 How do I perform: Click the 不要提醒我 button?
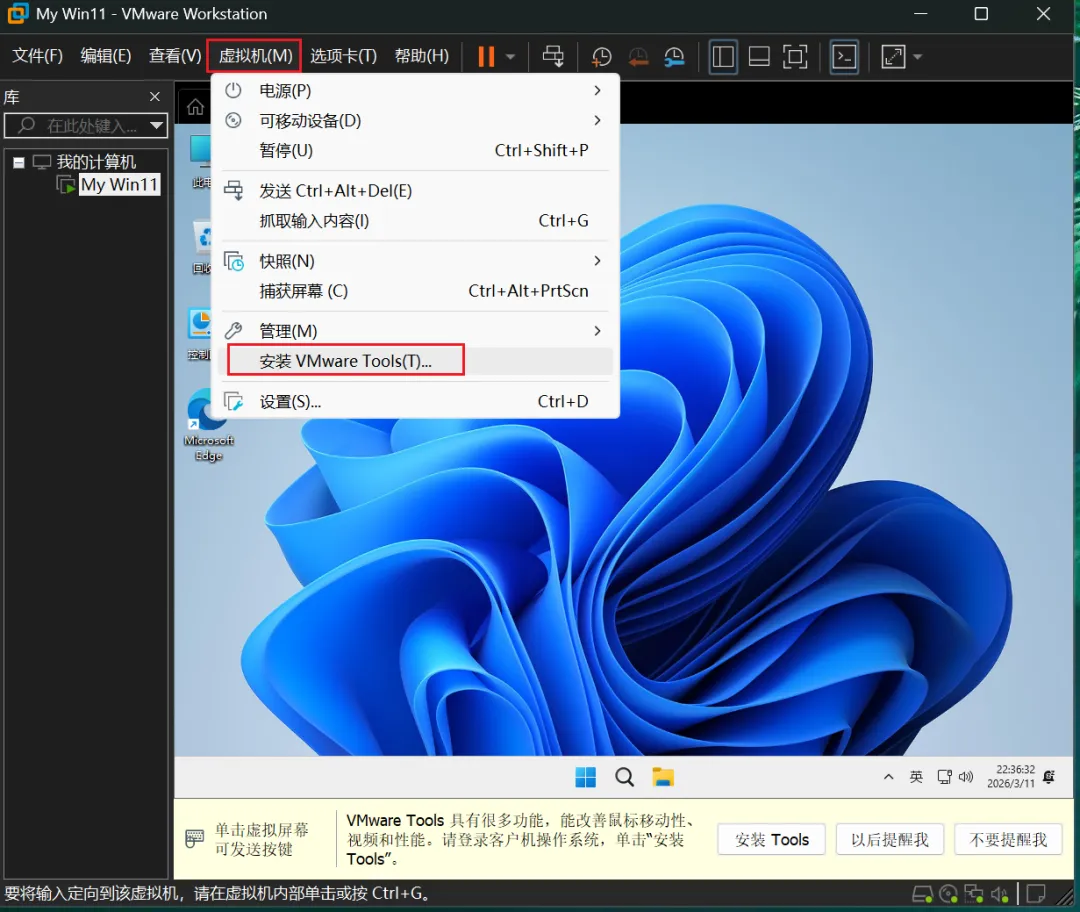click(x=1008, y=840)
